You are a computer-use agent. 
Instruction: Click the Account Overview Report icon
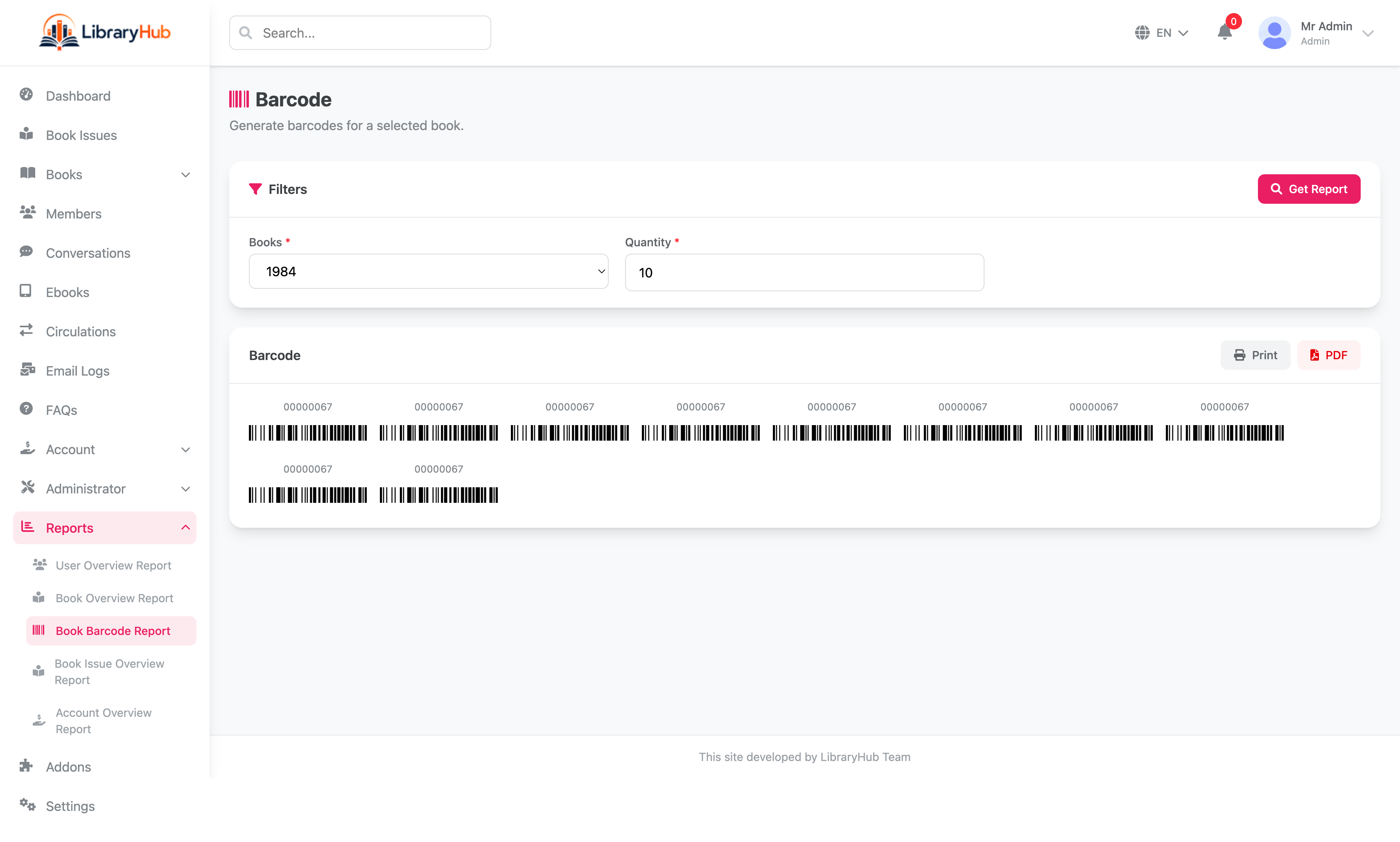click(38, 720)
